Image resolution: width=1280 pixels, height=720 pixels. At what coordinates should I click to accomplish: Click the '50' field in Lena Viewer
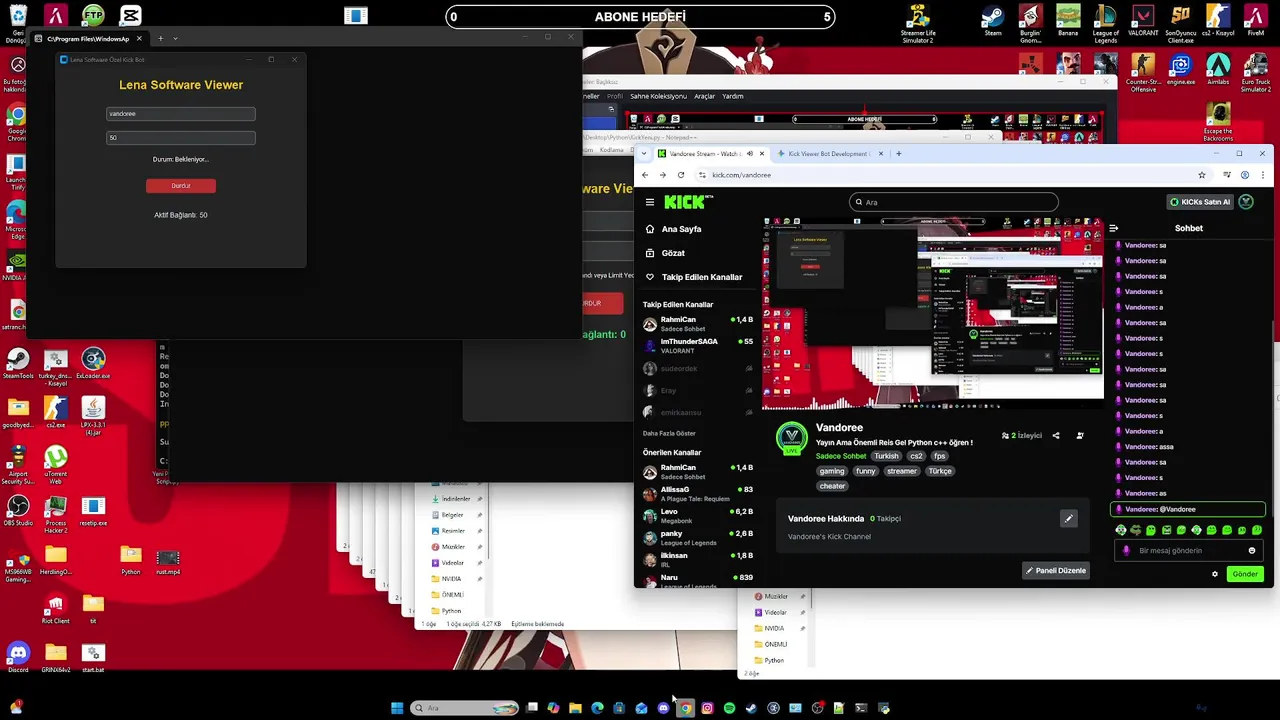pyautogui.click(x=181, y=138)
